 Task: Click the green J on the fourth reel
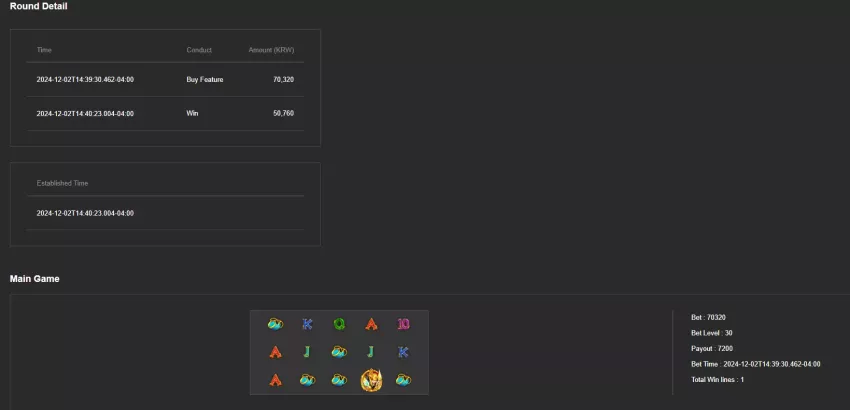click(371, 353)
